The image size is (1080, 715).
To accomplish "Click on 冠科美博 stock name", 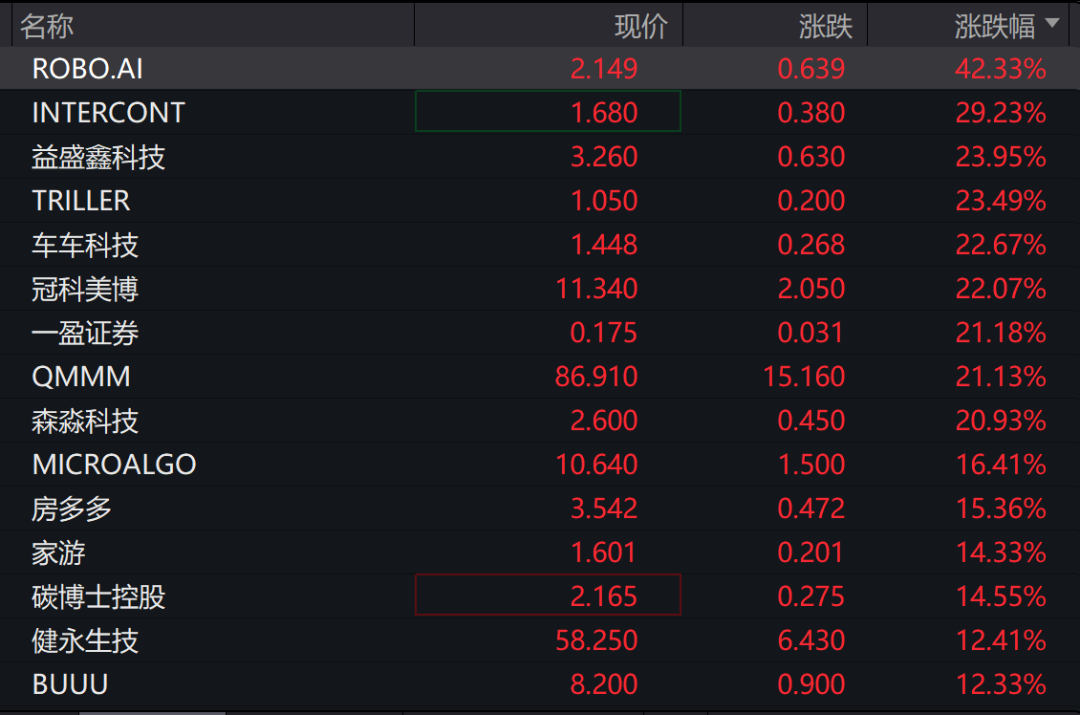I will [85, 289].
